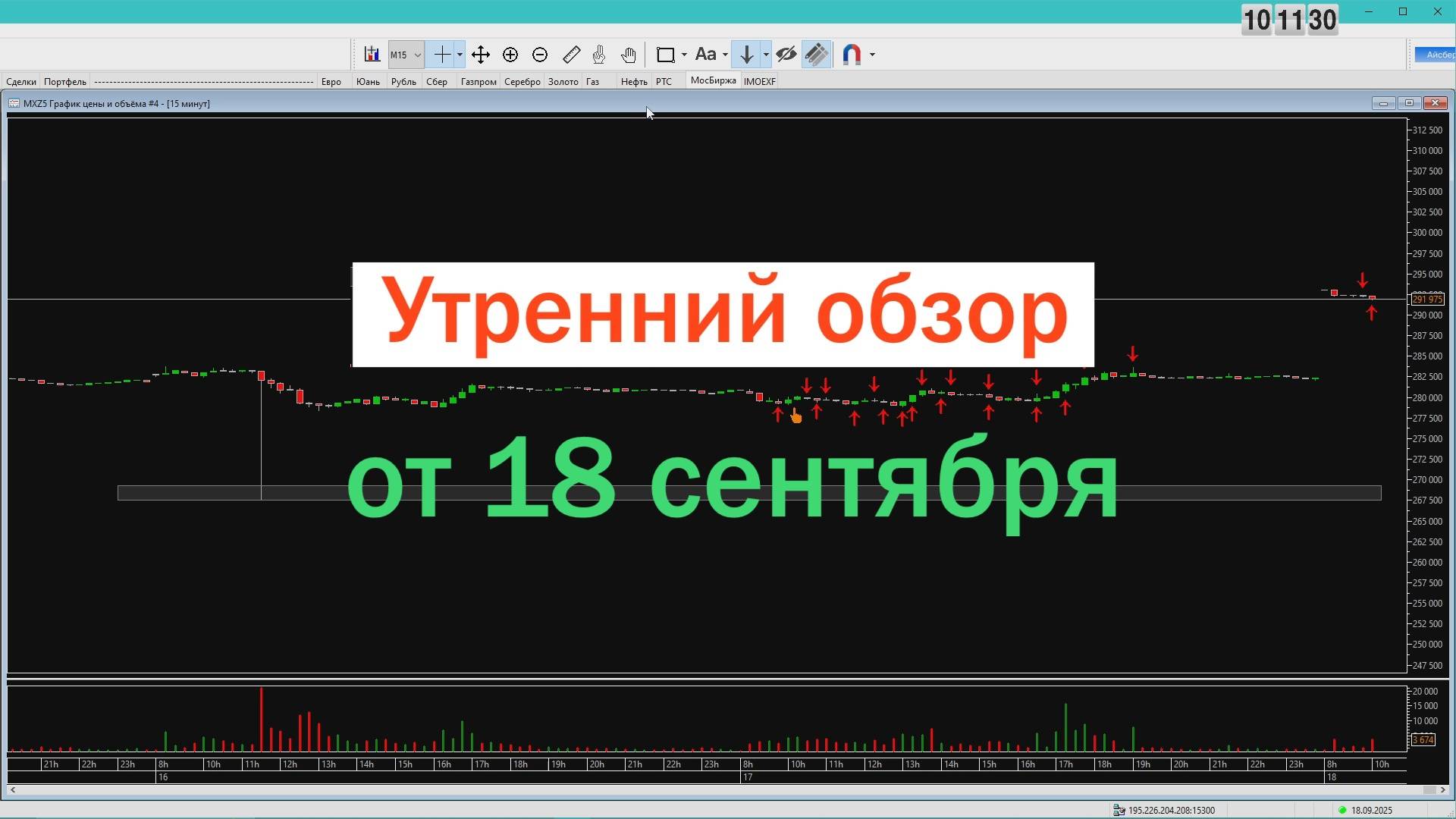Activate the hand scroll tool
The height and width of the screenshot is (819, 1456).
tap(629, 54)
